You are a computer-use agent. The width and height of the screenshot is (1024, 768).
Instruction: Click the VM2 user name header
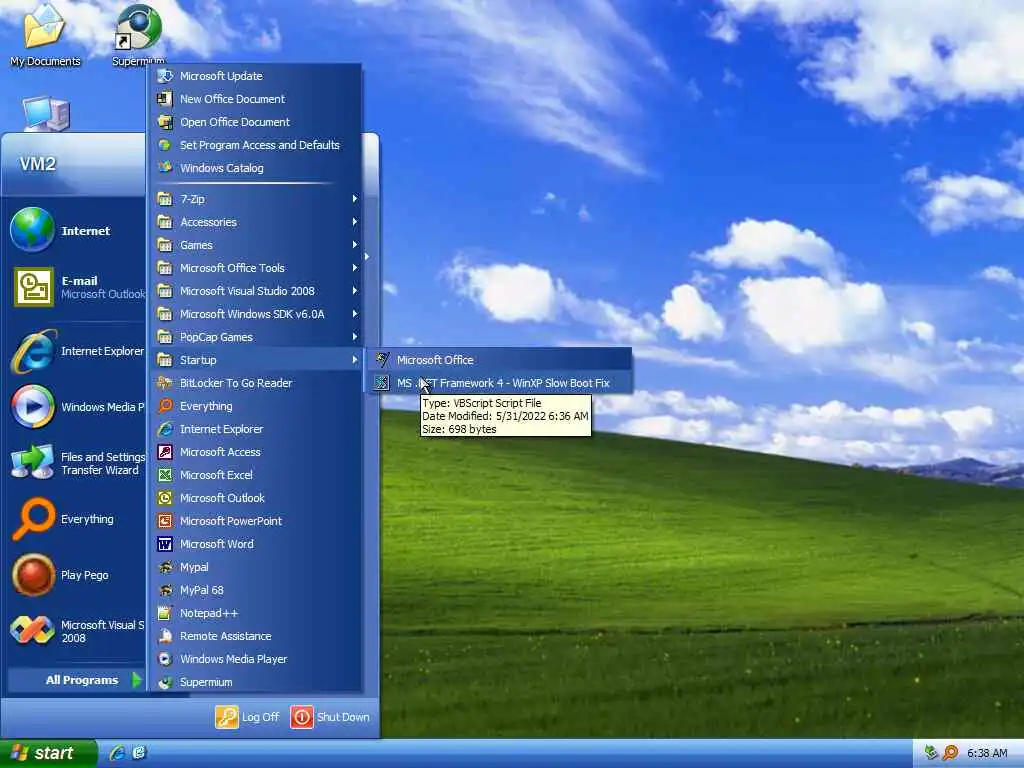click(37, 164)
